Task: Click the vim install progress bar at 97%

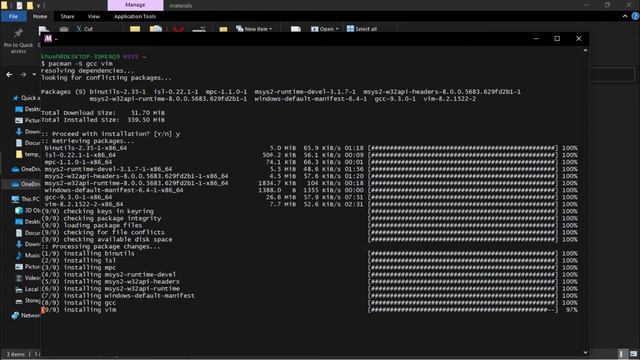Action: pyautogui.click(x=463, y=310)
